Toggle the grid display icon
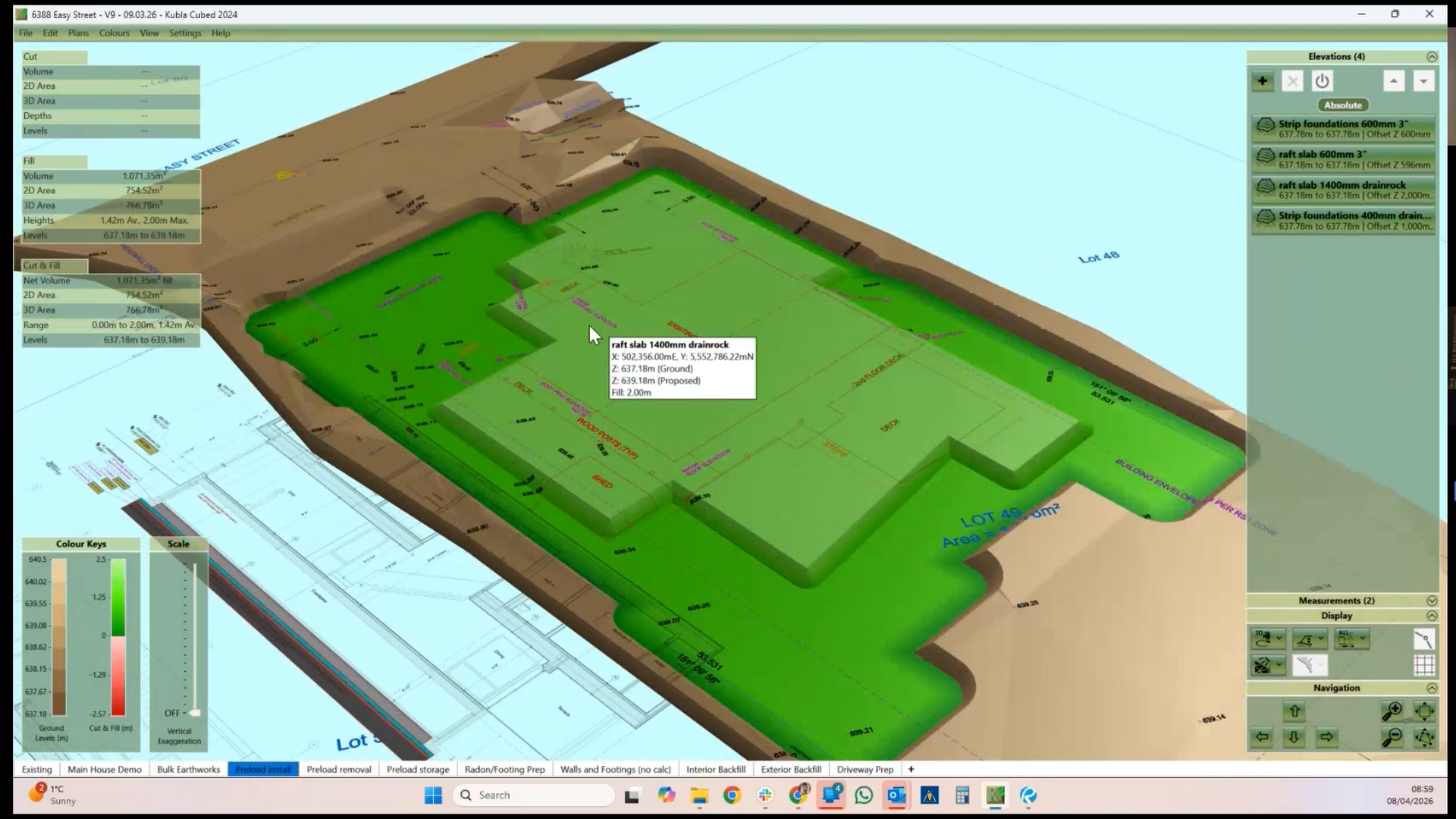The image size is (1456, 819). point(1424,665)
